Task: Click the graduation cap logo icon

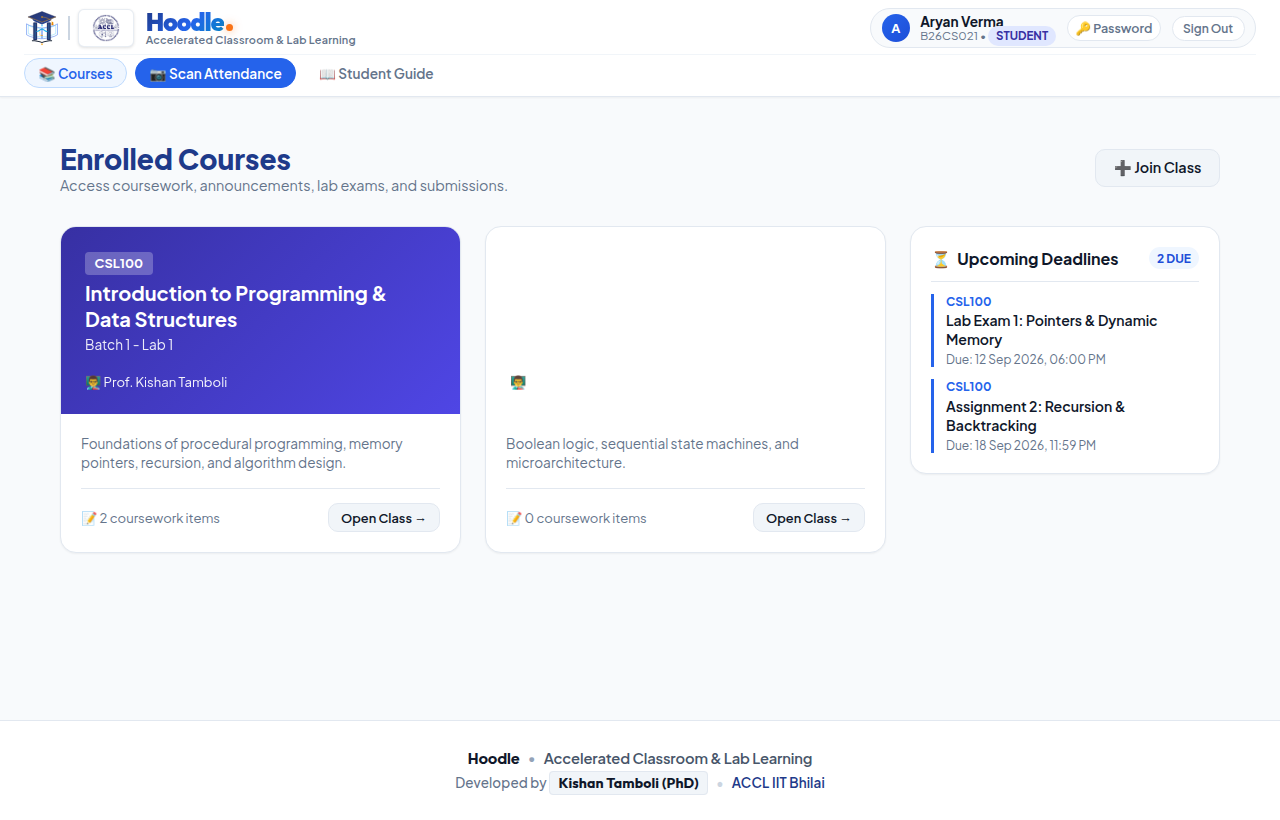Action: click(x=41, y=28)
